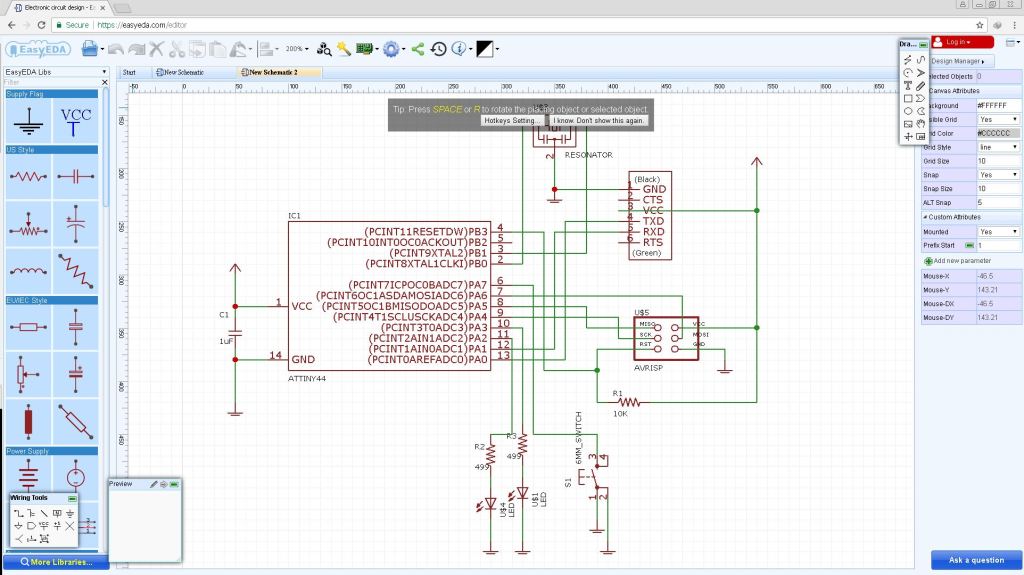
Task: Select the Ellipse tool in Drawing Tools
Action: click(x=908, y=111)
